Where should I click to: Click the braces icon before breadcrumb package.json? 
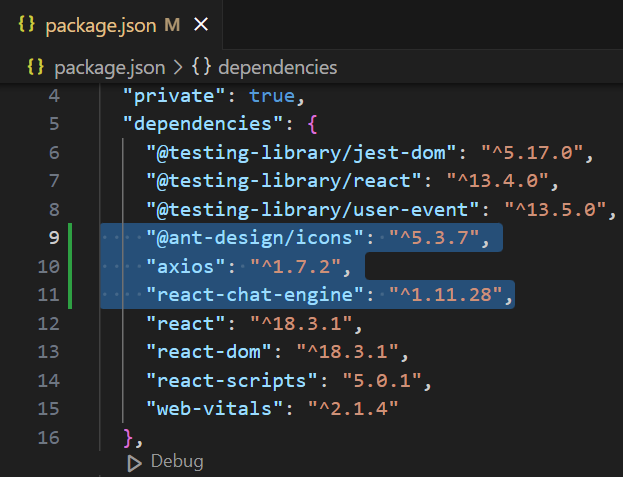(35, 67)
